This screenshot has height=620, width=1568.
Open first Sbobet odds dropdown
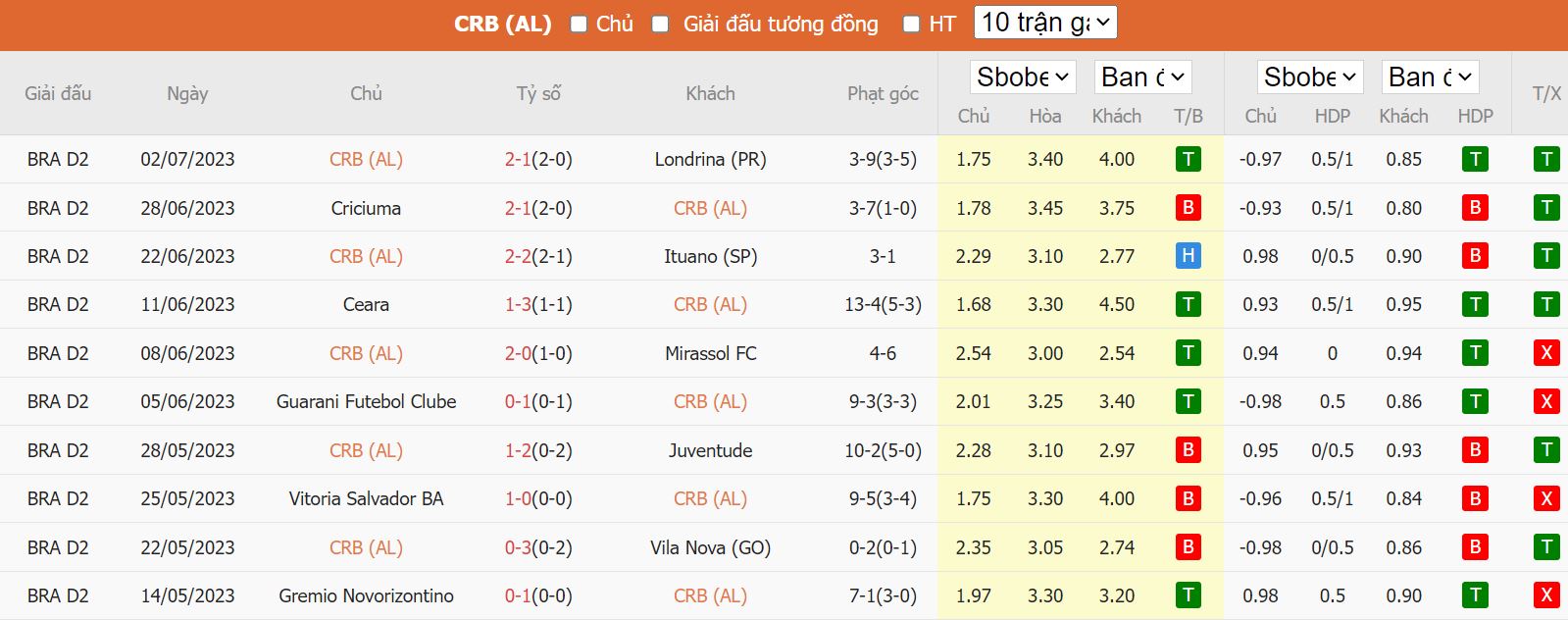coord(1023,77)
